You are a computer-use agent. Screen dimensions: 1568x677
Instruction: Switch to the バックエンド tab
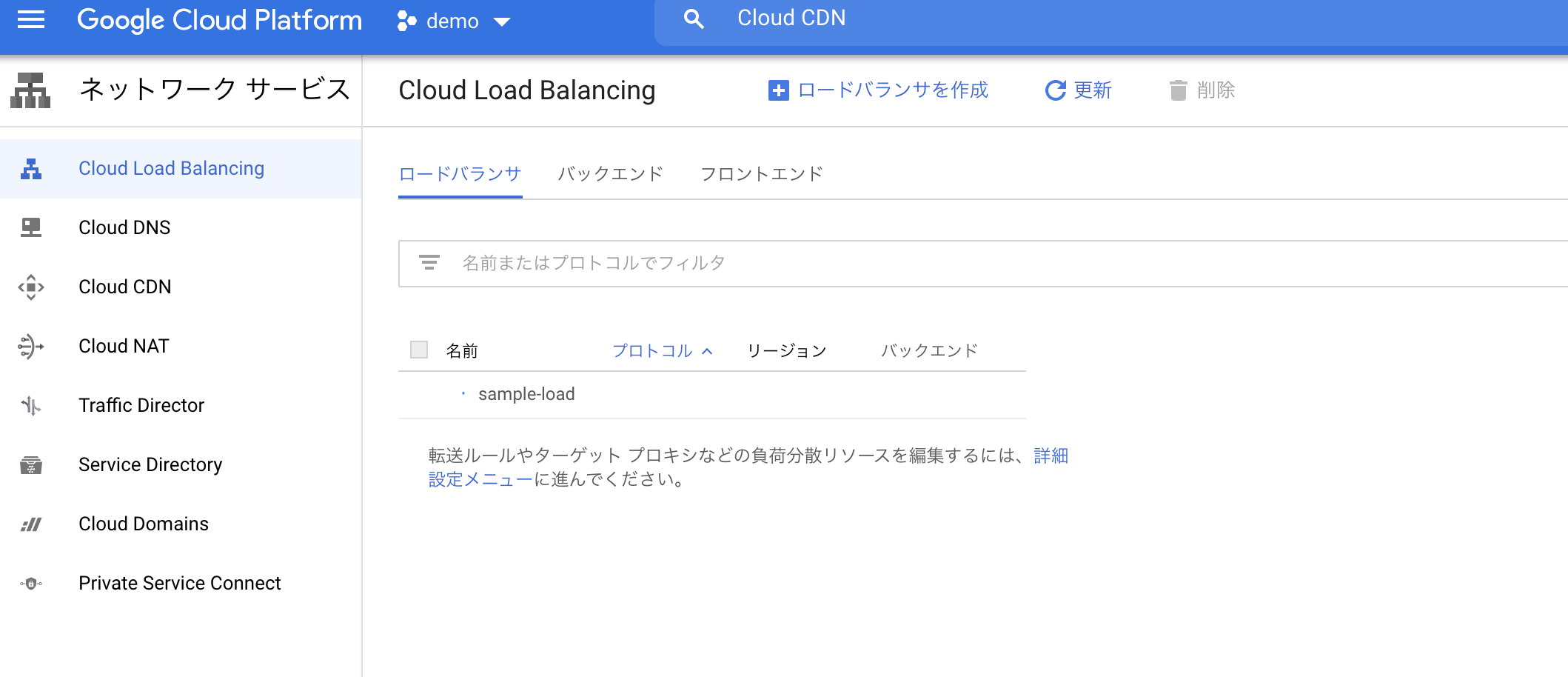click(x=611, y=174)
